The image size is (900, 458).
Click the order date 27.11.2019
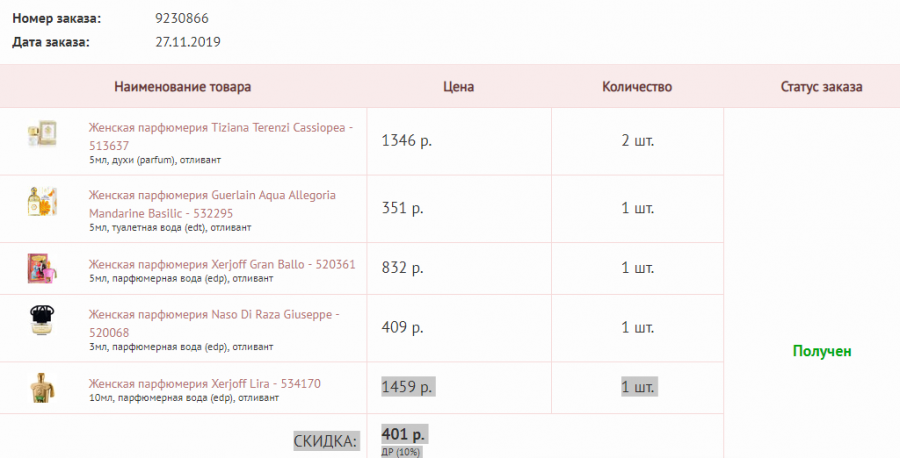pyautogui.click(x=188, y=42)
